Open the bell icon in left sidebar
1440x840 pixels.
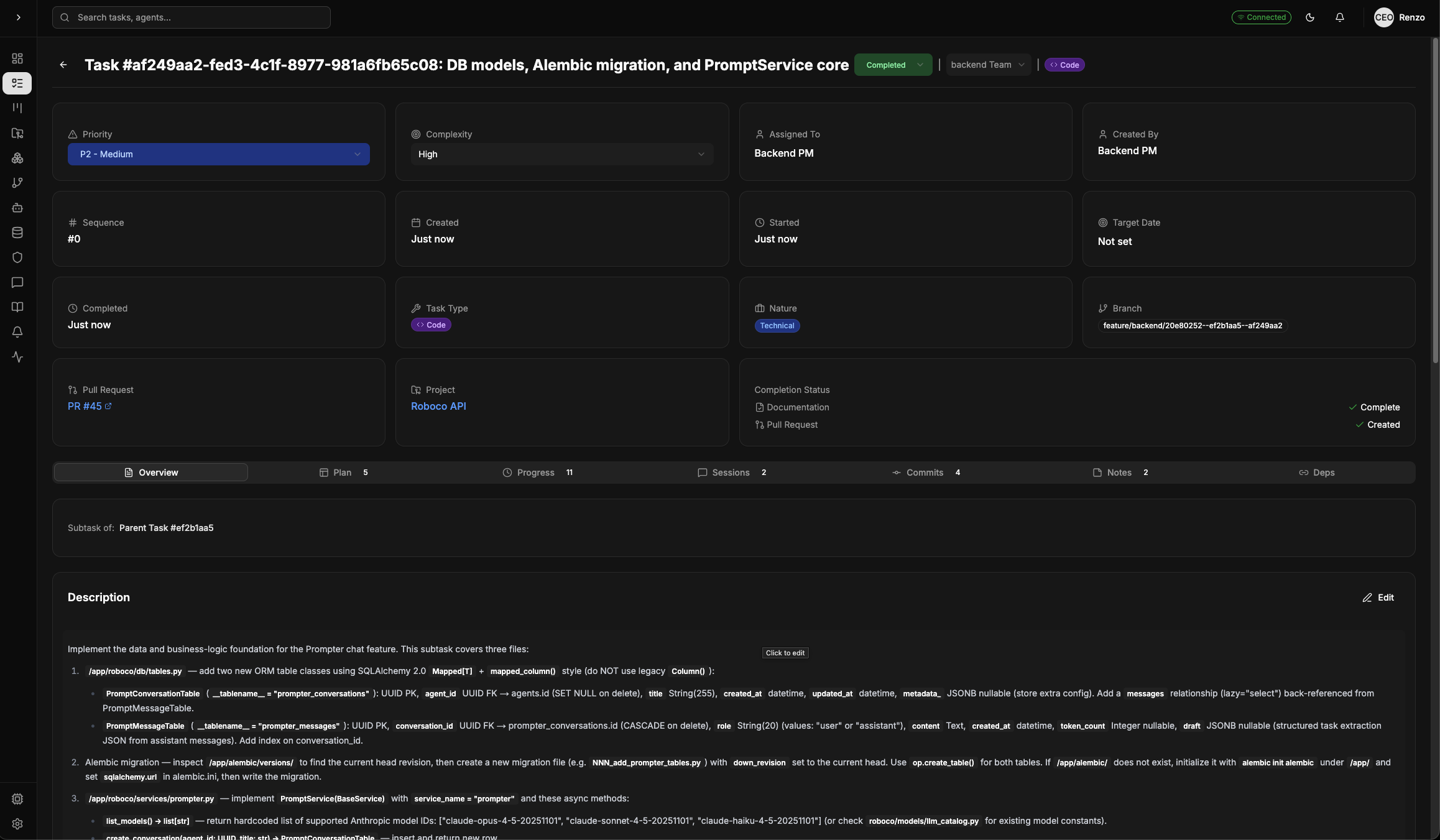point(17,332)
